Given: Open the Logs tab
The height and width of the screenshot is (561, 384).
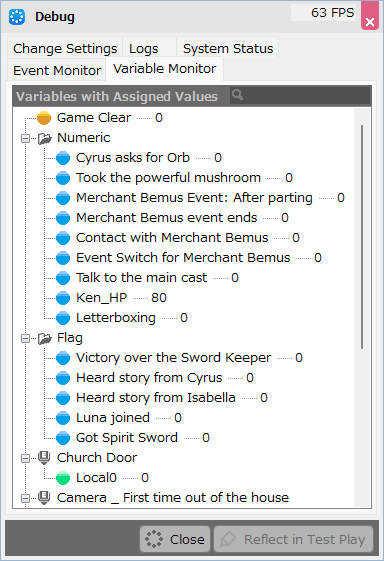Looking at the screenshot, I should (x=144, y=48).
